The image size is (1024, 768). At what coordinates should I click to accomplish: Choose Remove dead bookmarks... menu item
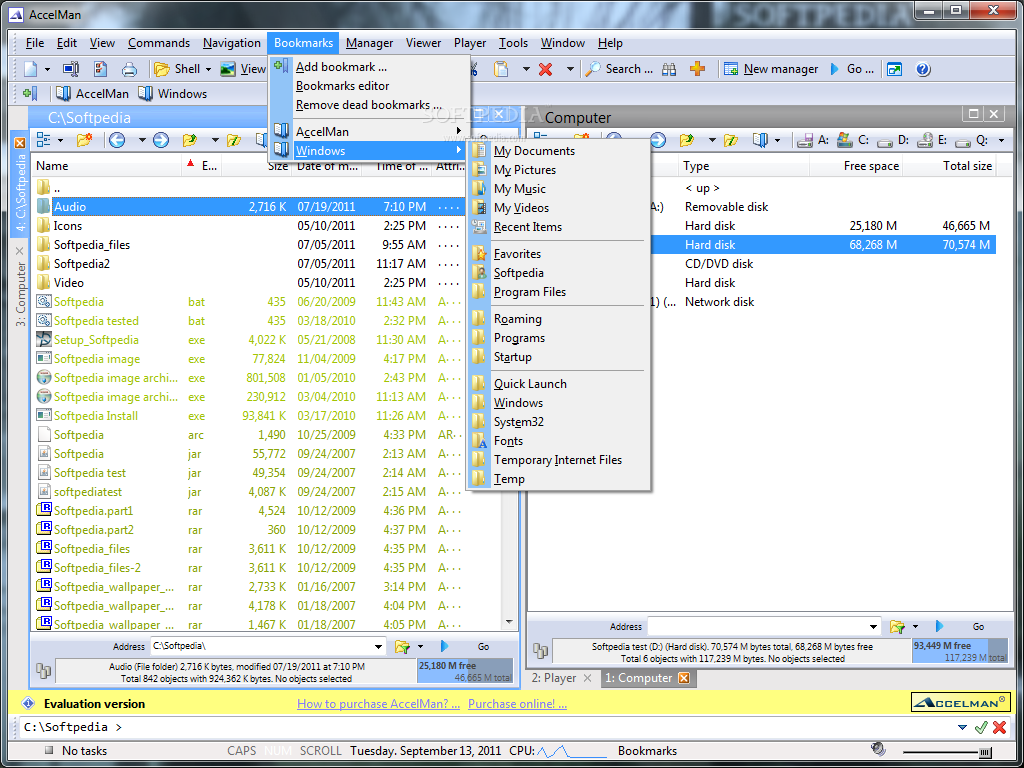(x=368, y=104)
